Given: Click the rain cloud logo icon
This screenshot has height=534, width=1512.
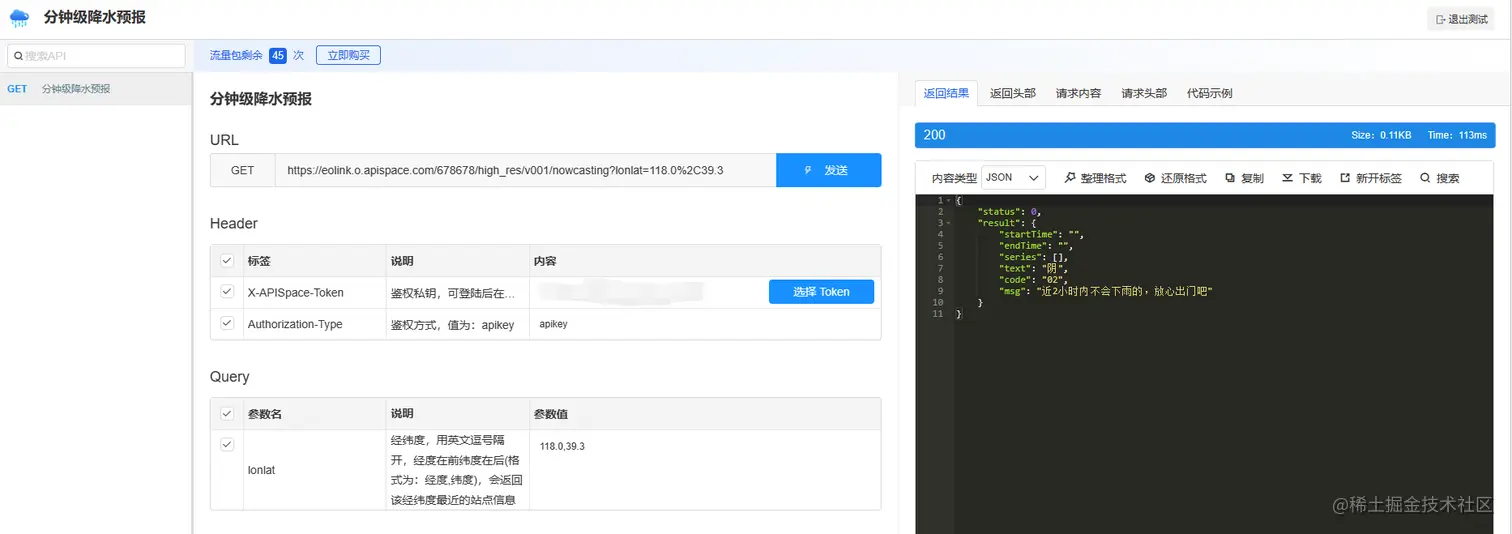Looking at the screenshot, I should pyautogui.click(x=19, y=18).
